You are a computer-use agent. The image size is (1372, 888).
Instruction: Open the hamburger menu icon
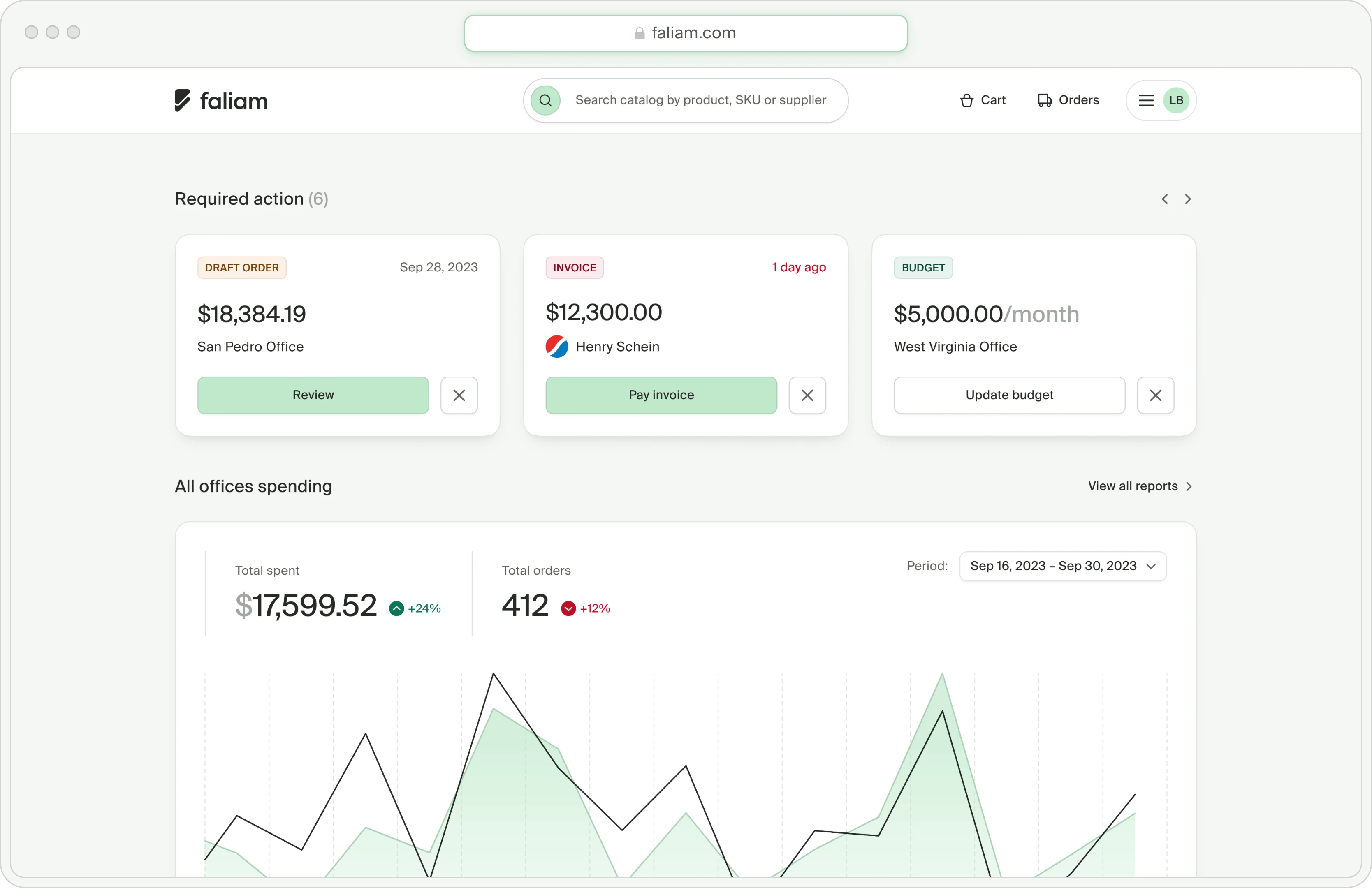point(1146,101)
